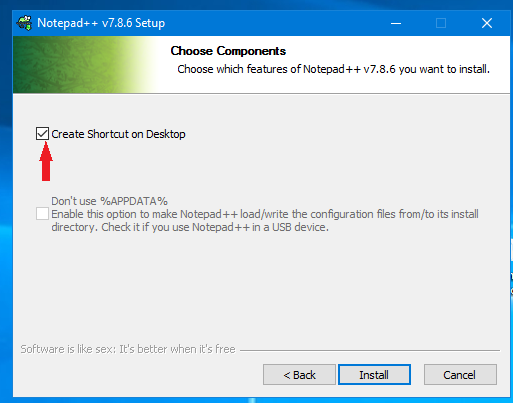Click the Notepad++ chameleon icon in title bar
The height and width of the screenshot is (403, 513).
[x=24, y=23]
